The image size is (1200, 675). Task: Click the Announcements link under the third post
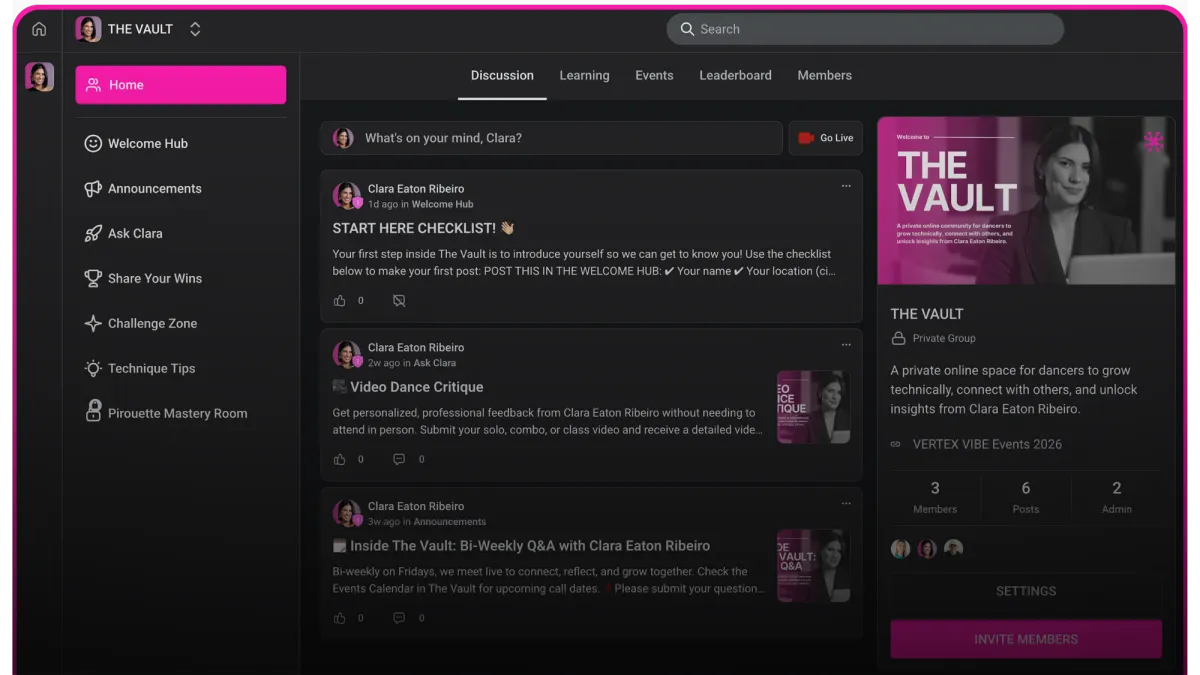[450, 522]
